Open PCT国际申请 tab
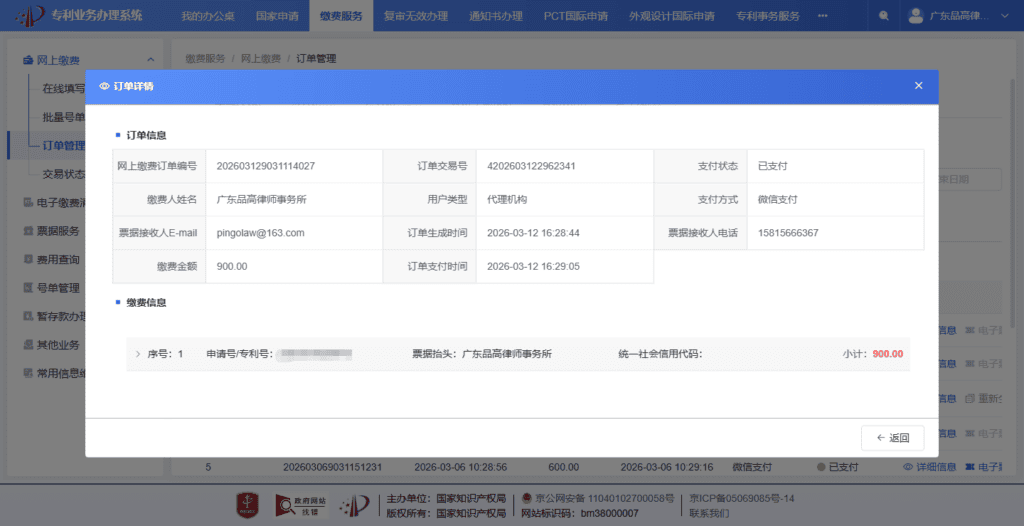 click(x=575, y=16)
